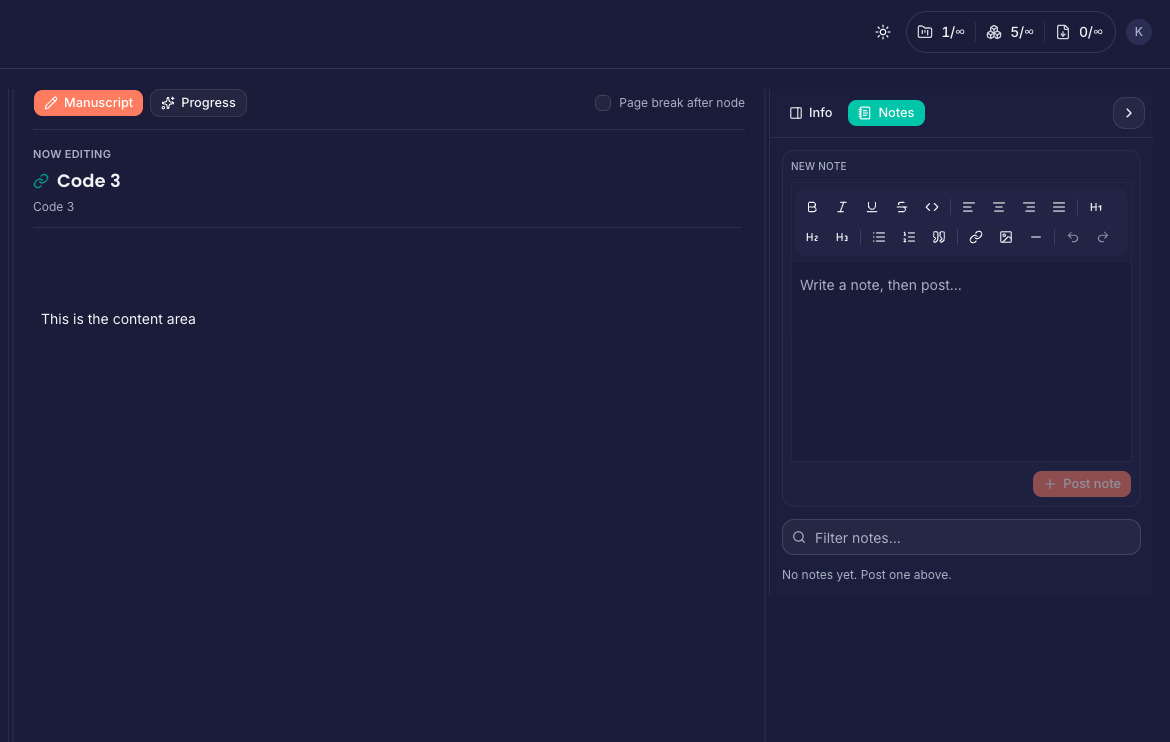1170x742 pixels.
Task: Apply Heading 1 style to note
Action: coord(1096,207)
